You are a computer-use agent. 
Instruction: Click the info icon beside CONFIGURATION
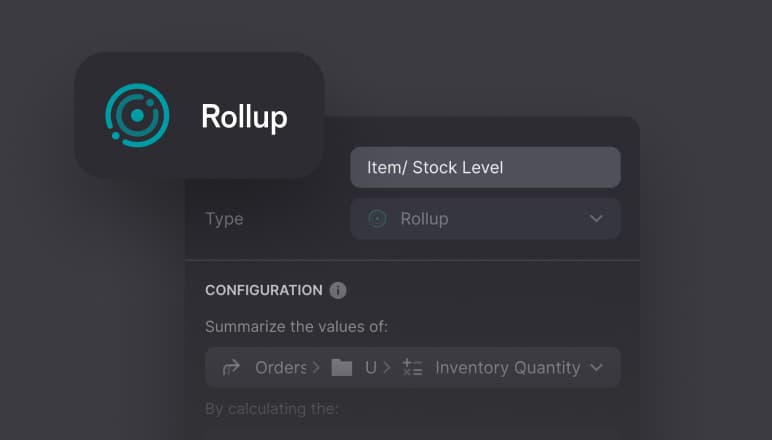coord(338,291)
